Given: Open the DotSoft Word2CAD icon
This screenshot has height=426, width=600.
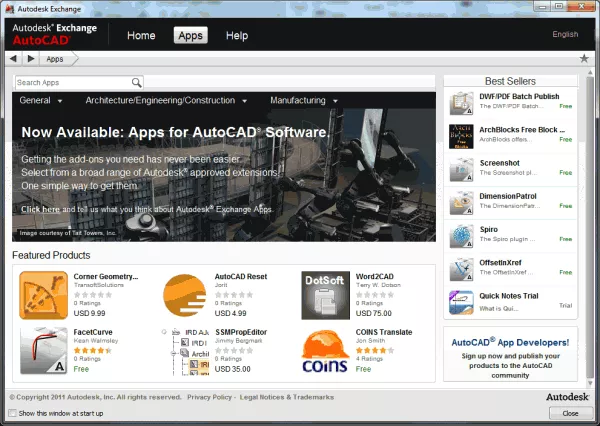Looking at the screenshot, I should pyautogui.click(x=325, y=295).
